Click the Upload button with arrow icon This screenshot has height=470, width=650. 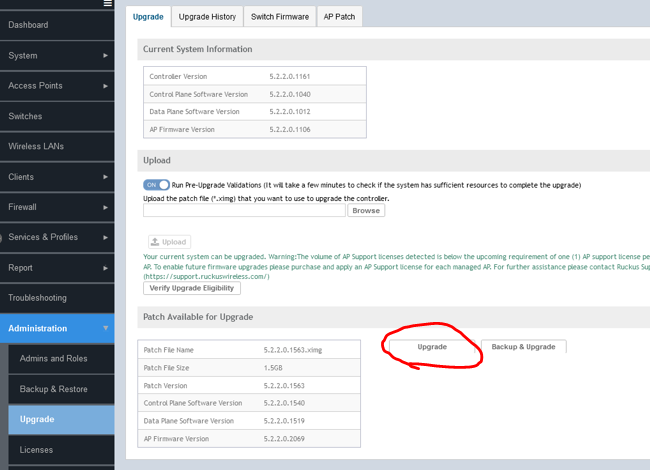tap(168, 242)
